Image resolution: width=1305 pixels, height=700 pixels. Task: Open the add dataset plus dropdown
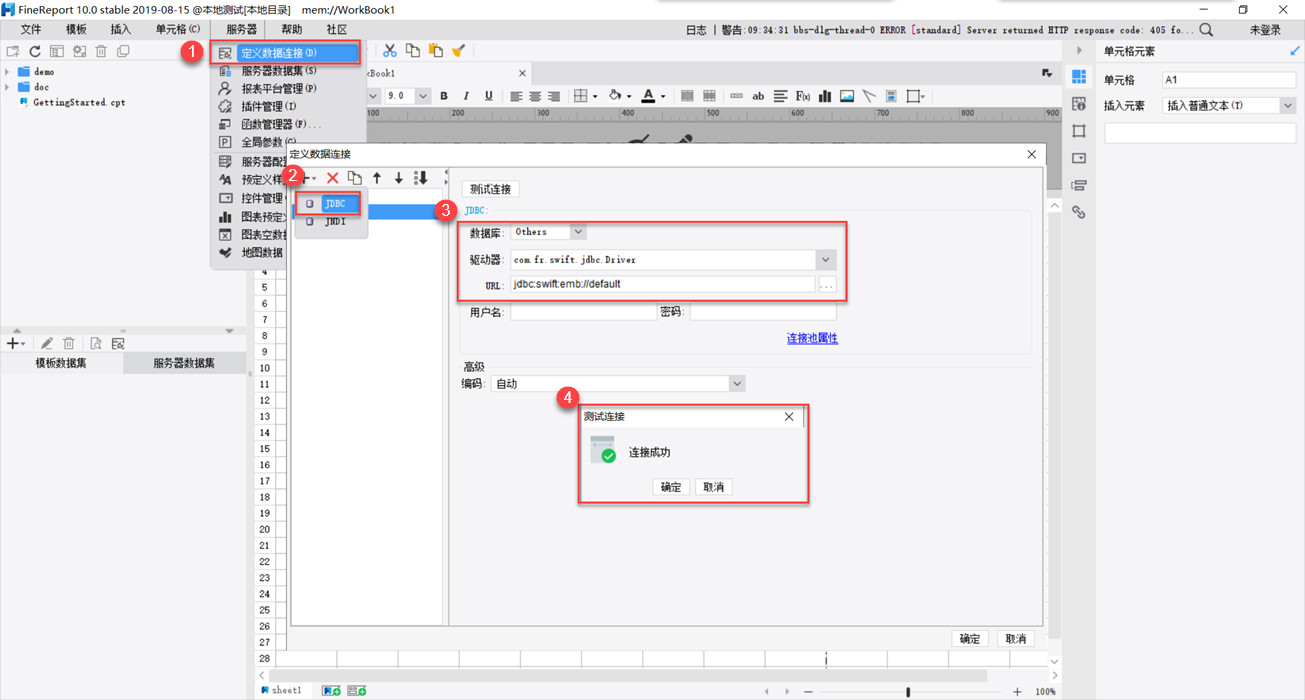coord(16,343)
